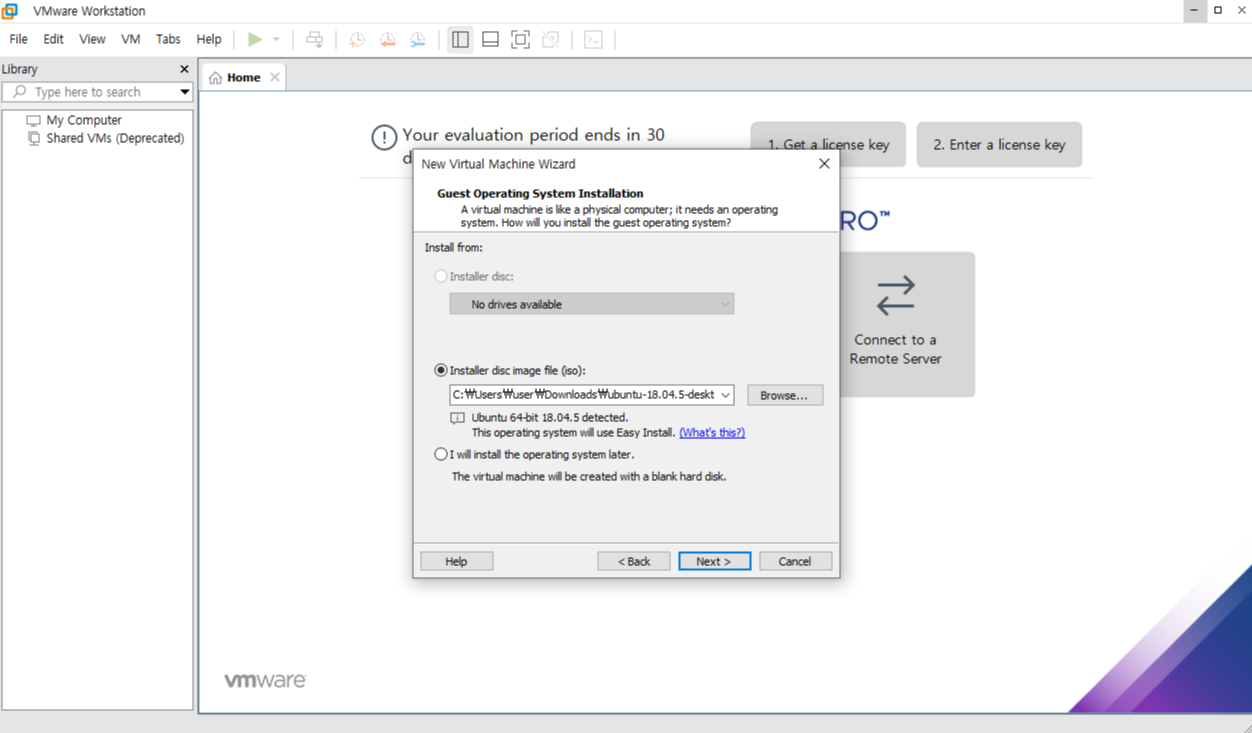
Task: Click the info icon next to Ubuntu detected
Action: (x=457, y=418)
